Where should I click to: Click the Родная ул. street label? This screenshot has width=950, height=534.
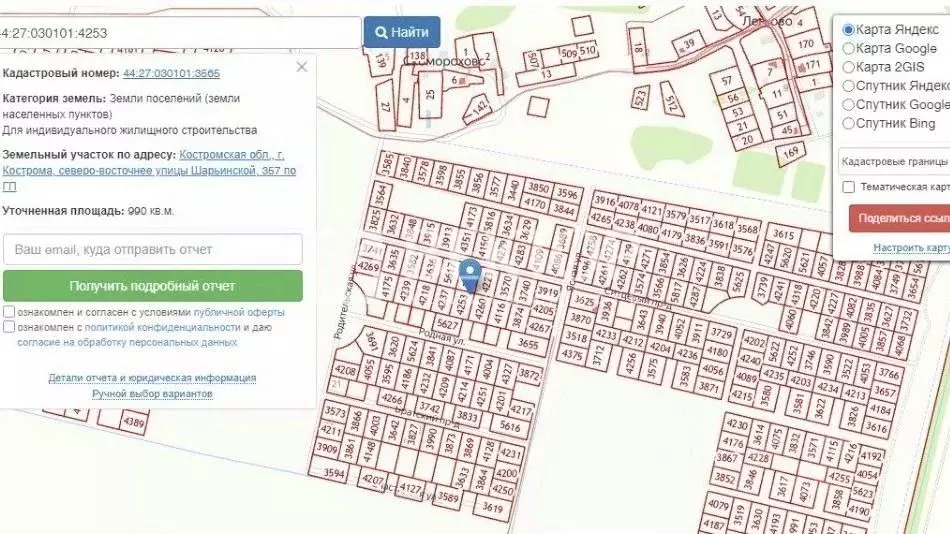point(442,337)
